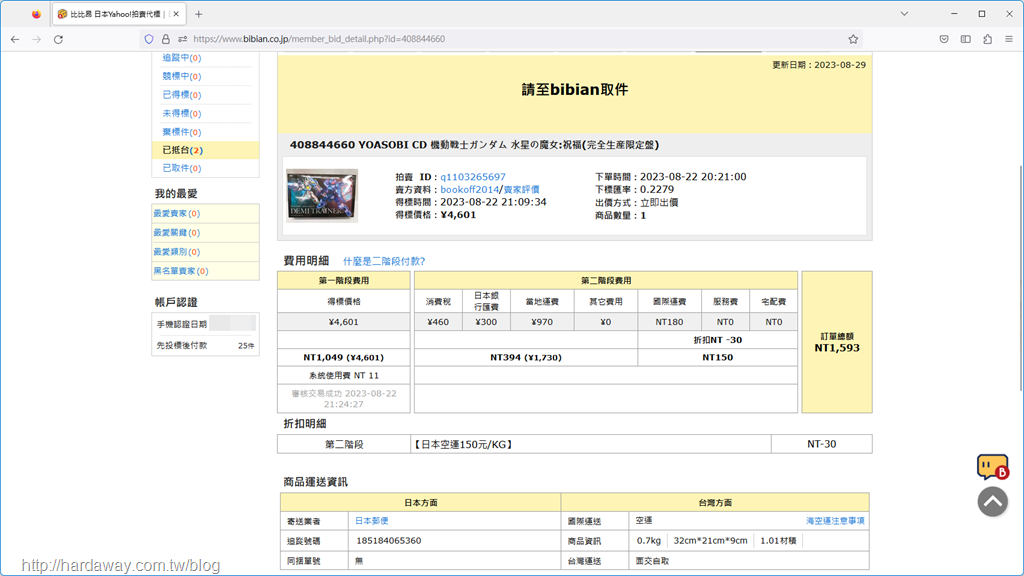Click the NT394 (¥1,730) subtotal
Viewport: 1024px width, 576px height.
(526, 358)
